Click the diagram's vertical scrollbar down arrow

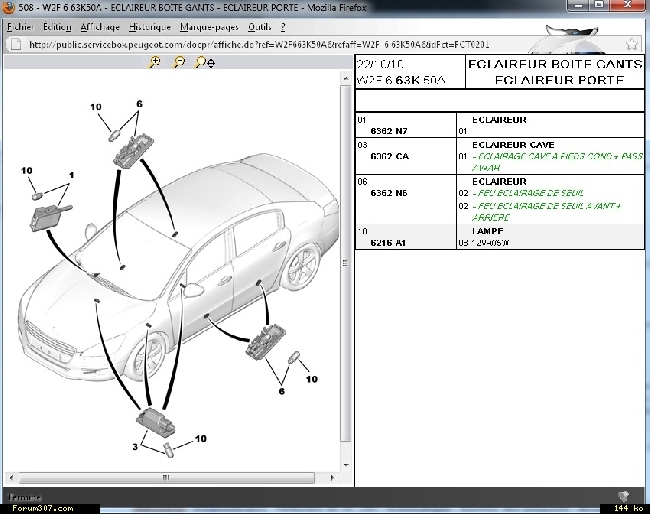[346, 466]
